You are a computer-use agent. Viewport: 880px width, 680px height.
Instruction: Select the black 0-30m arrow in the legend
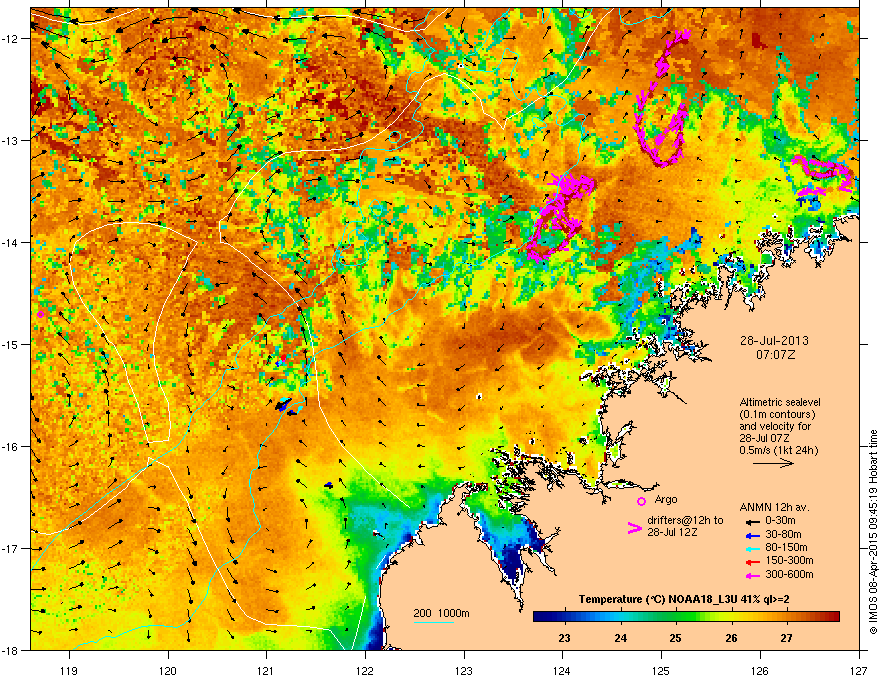[752, 522]
